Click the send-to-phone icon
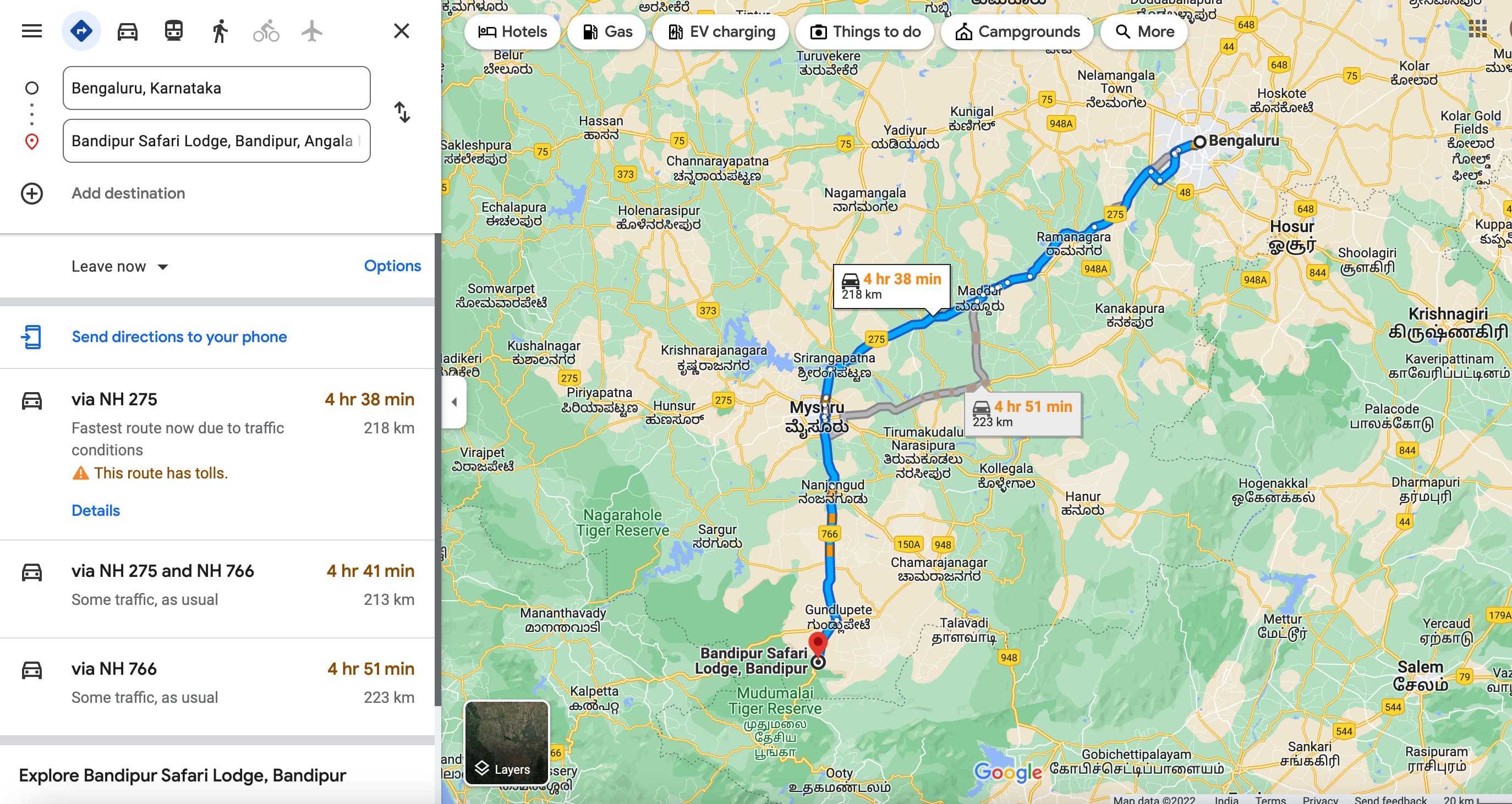This screenshot has height=804, width=1512. tap(31, 337)
